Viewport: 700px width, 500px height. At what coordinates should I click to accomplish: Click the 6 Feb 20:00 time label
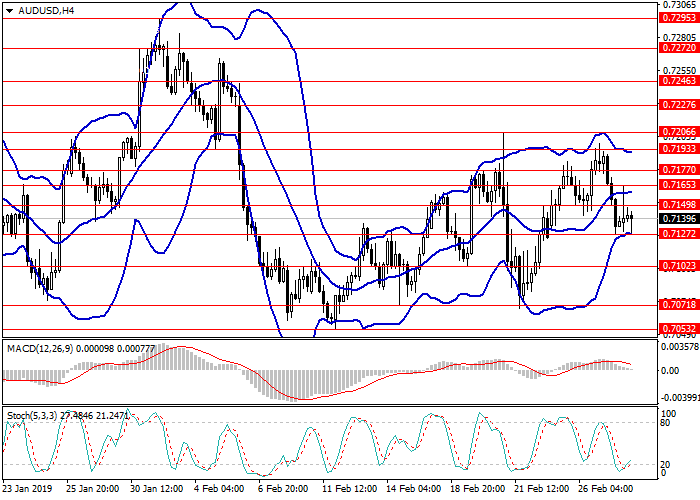point(284,489)
